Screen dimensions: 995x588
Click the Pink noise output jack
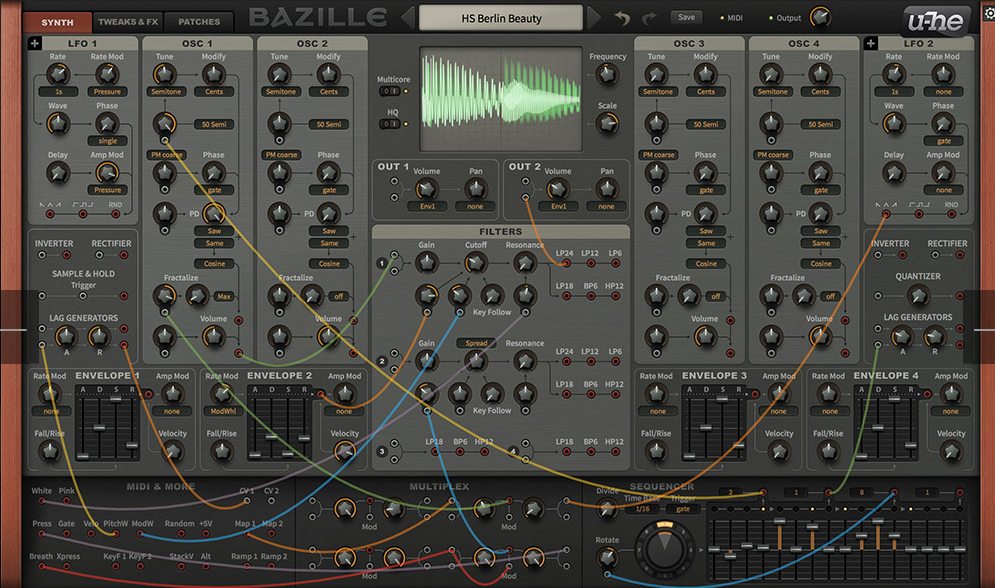[67, 501]
